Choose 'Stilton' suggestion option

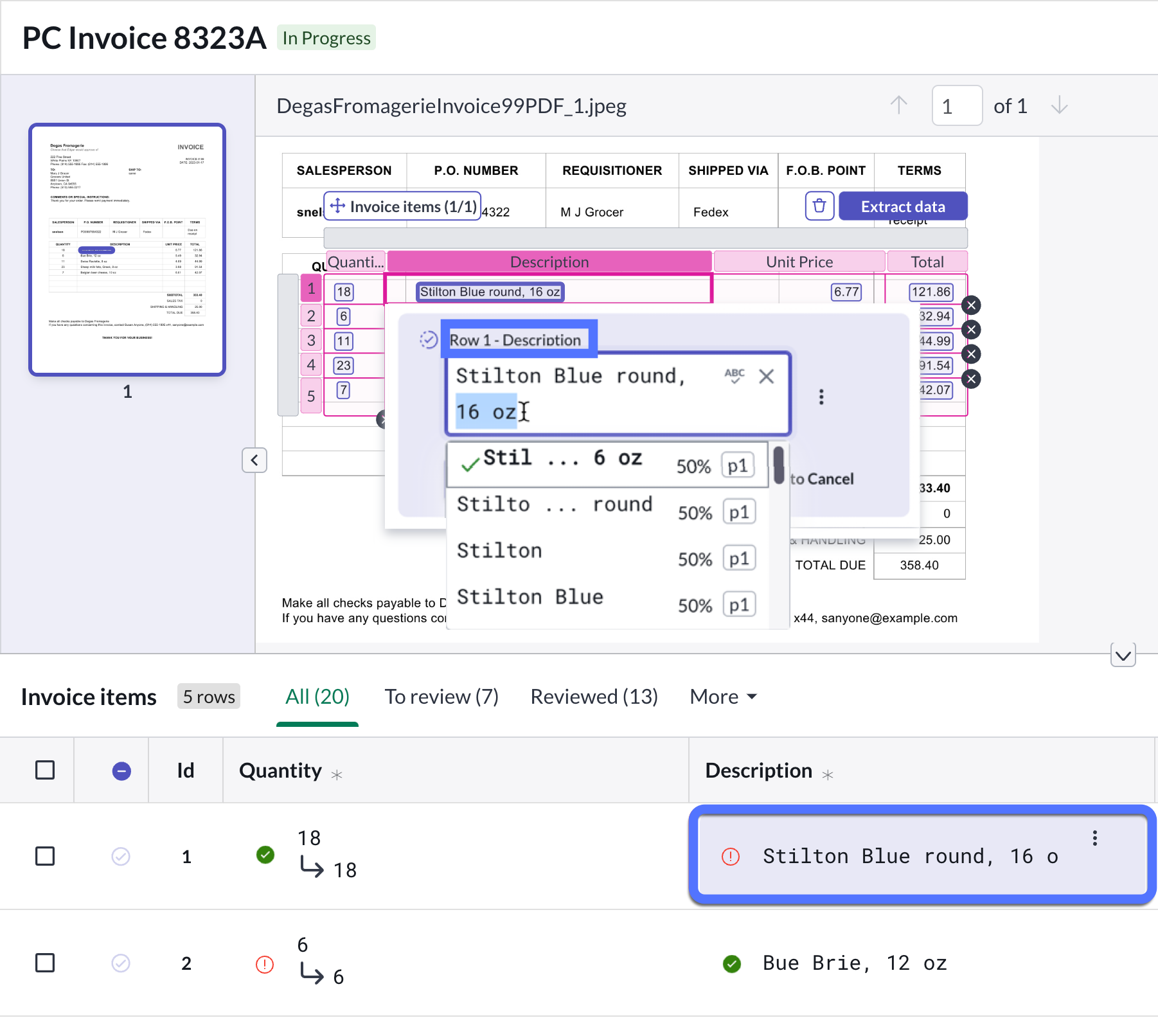click(607, 557)
